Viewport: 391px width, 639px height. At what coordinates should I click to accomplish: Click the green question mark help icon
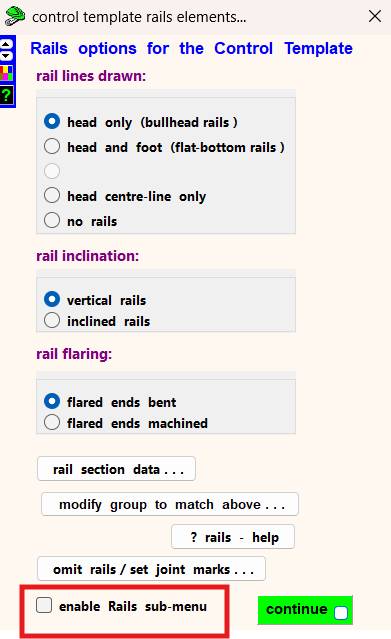tap(6, 95)
